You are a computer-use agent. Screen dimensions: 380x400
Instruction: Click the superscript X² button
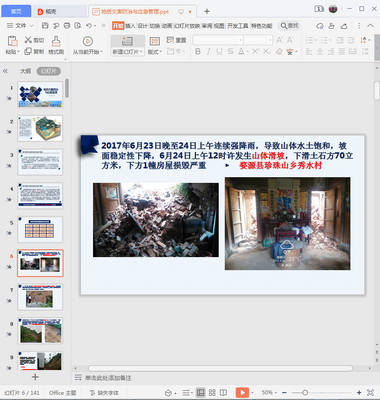tap(255, 51)
